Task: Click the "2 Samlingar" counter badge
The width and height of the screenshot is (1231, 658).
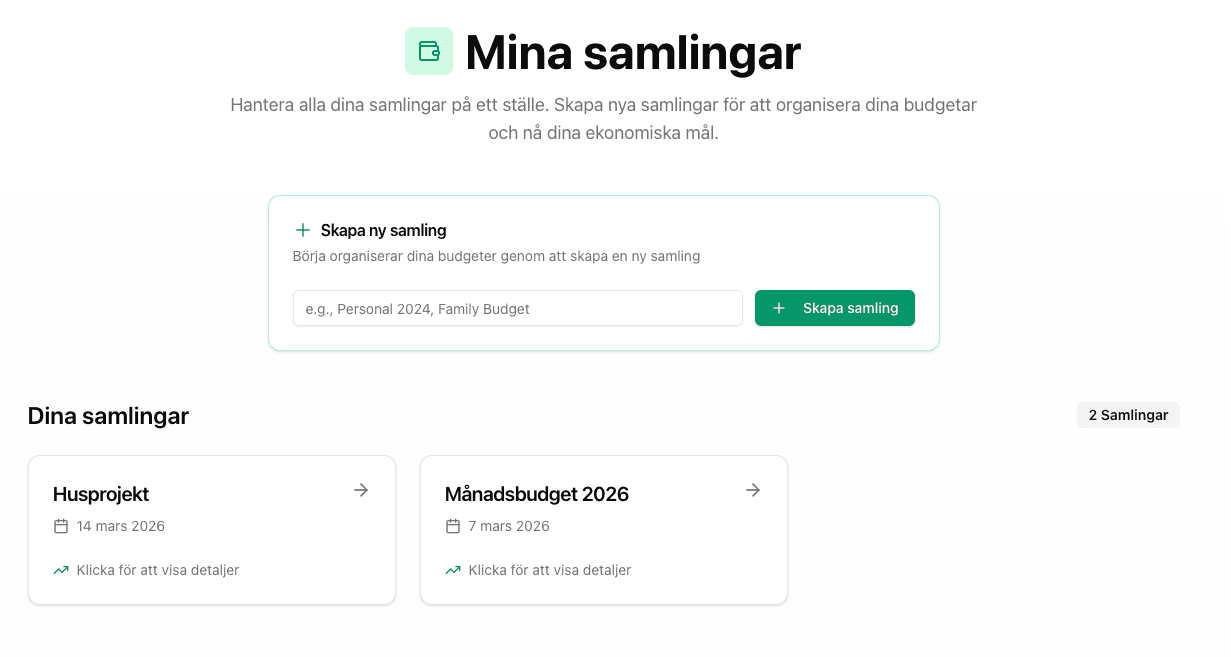Action: tap(1128, 415)
